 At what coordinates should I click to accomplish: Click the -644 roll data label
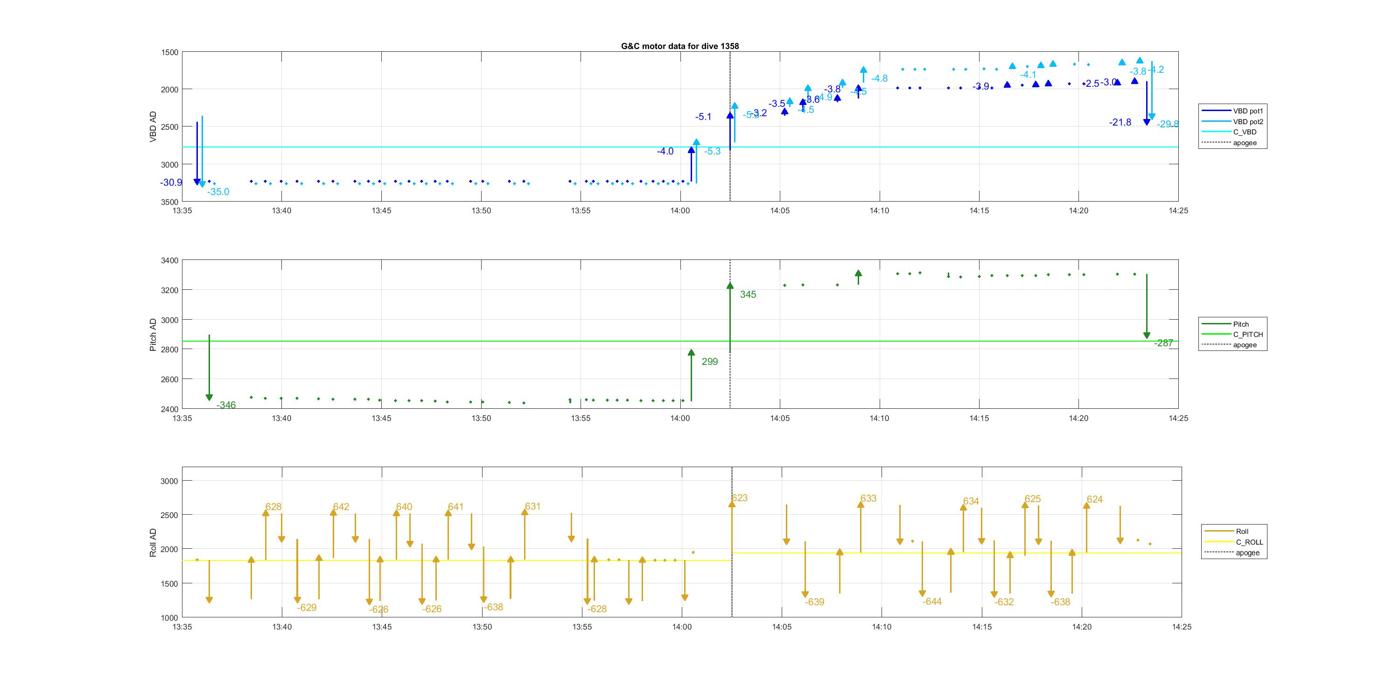pos(932,602)
